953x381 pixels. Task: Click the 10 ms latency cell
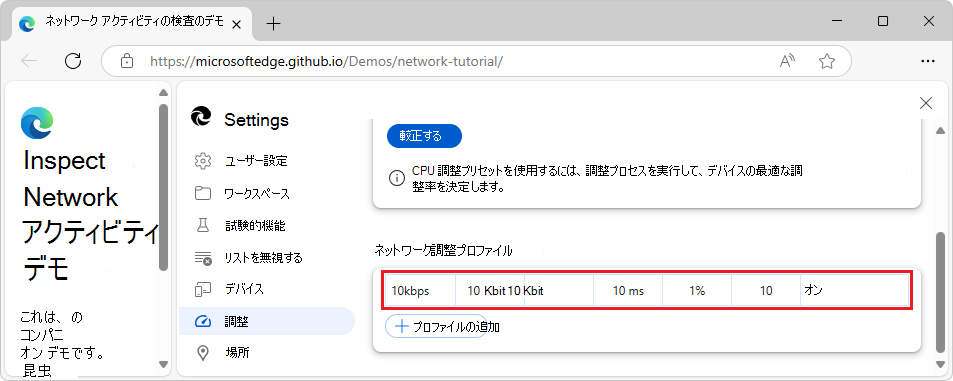[x=628, y=290]
